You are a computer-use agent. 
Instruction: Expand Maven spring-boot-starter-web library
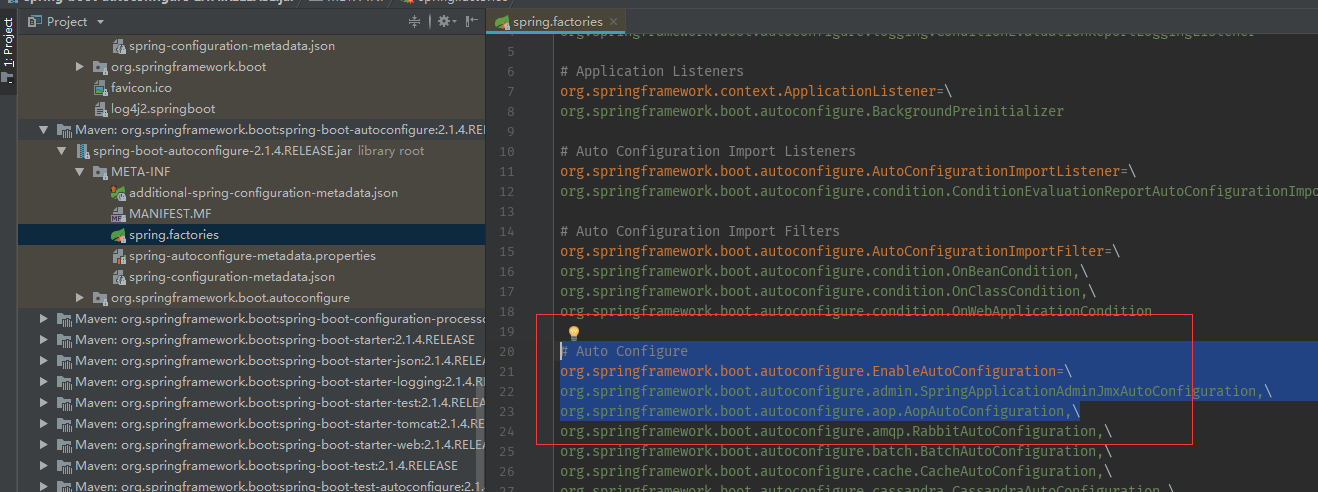click(x=44, y=445)
